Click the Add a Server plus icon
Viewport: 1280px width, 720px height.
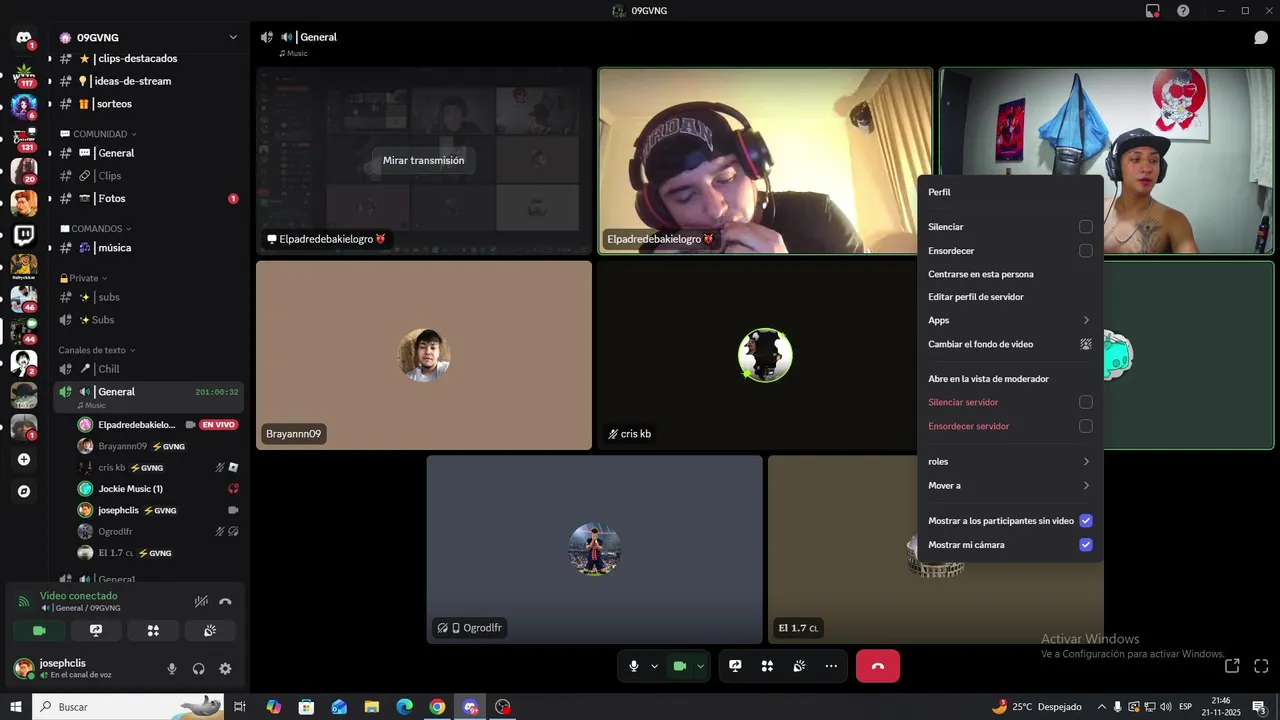[x=24, y=459]
